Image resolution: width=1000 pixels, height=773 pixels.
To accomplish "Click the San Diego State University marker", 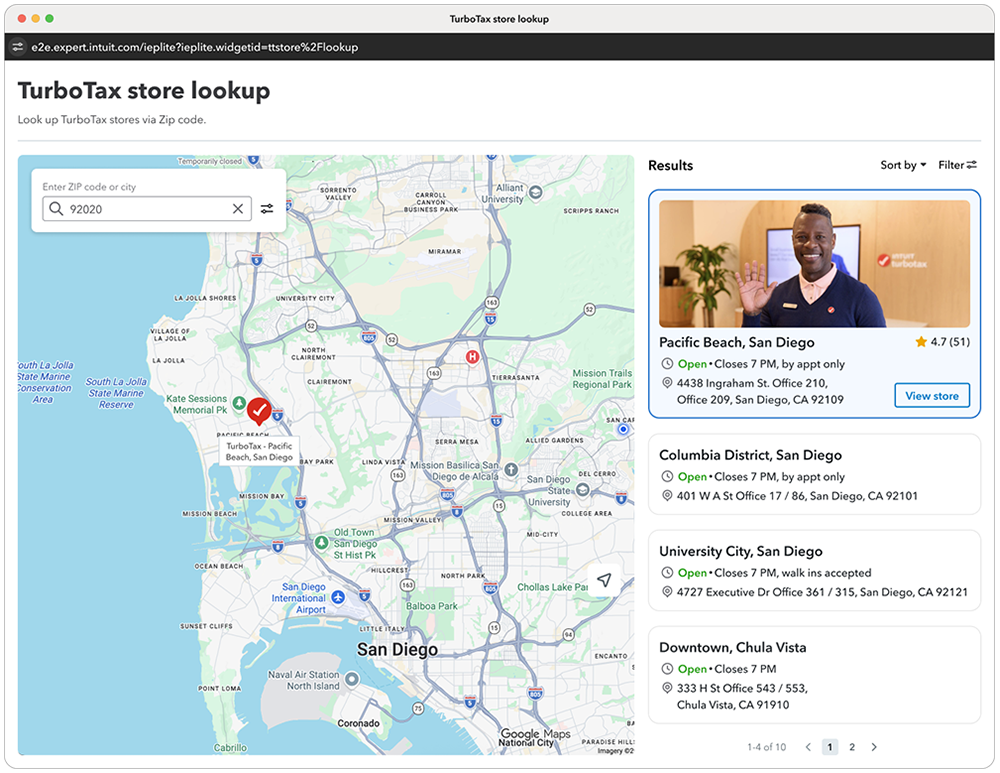I will (582, 490).
